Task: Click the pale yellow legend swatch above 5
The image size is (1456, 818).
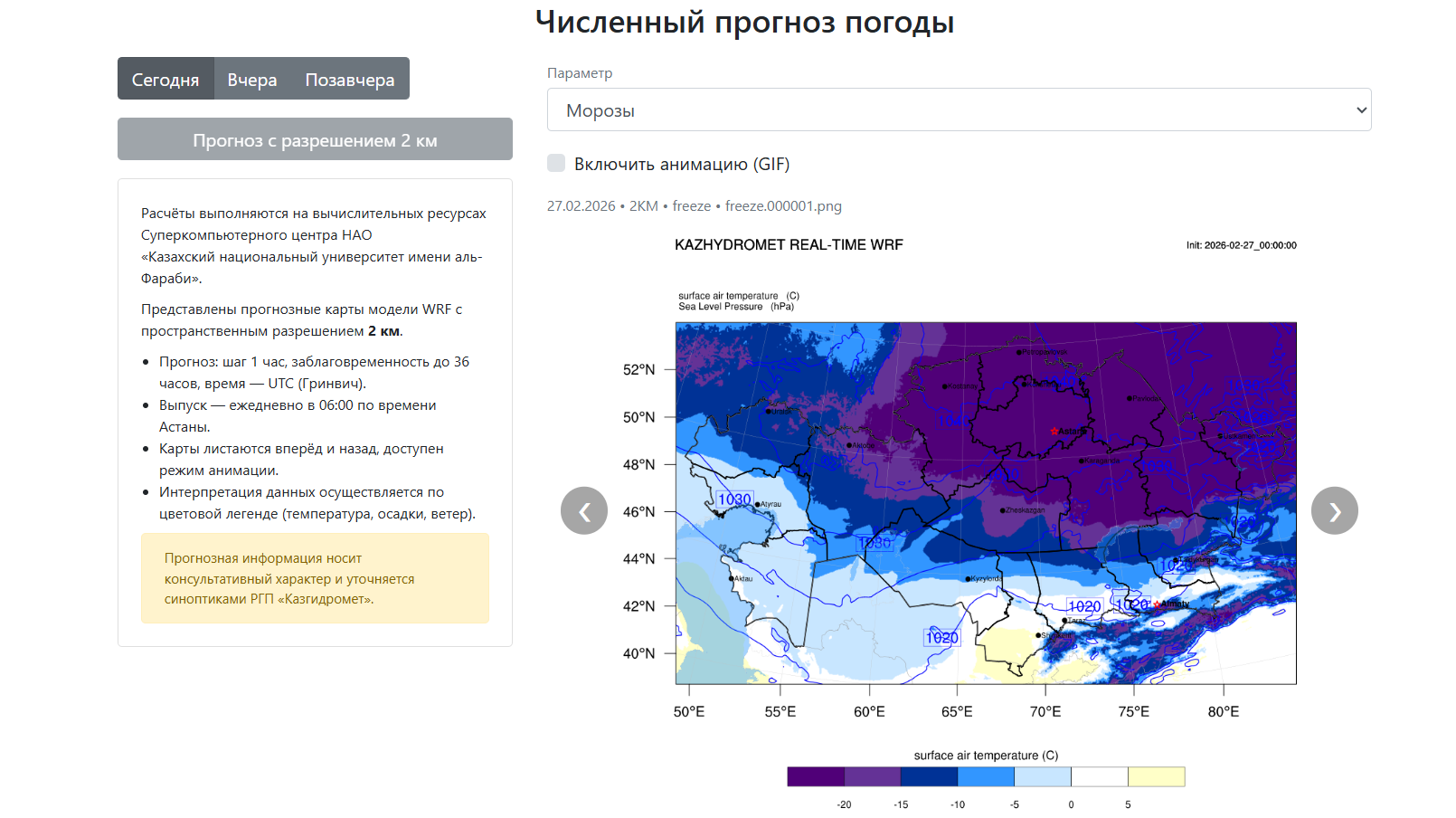Action: 1156,776
